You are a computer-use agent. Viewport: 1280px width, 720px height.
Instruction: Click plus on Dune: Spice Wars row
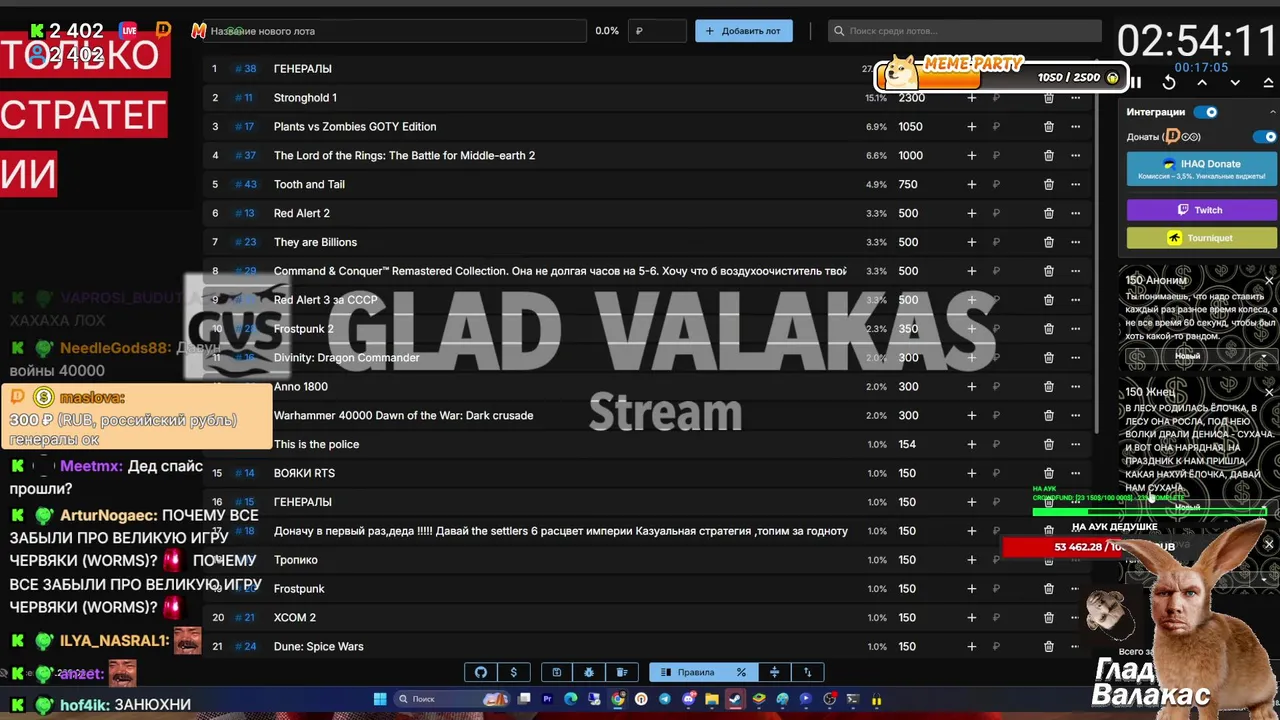click(x=971, y=646)
